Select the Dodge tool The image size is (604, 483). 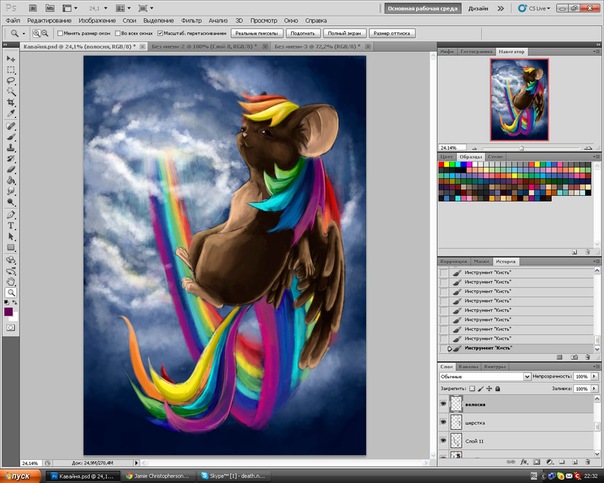click(11, 202)
